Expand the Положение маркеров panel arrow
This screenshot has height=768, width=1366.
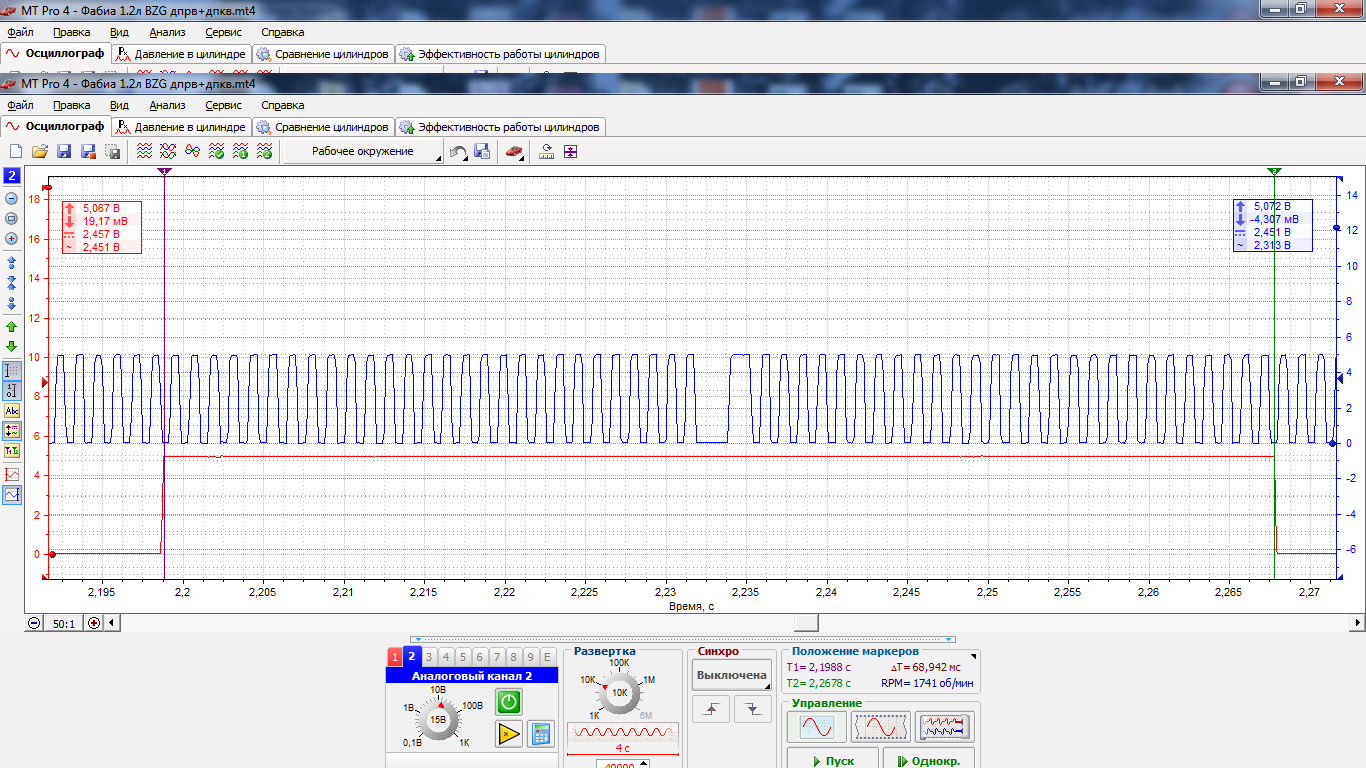coord(974,657)
